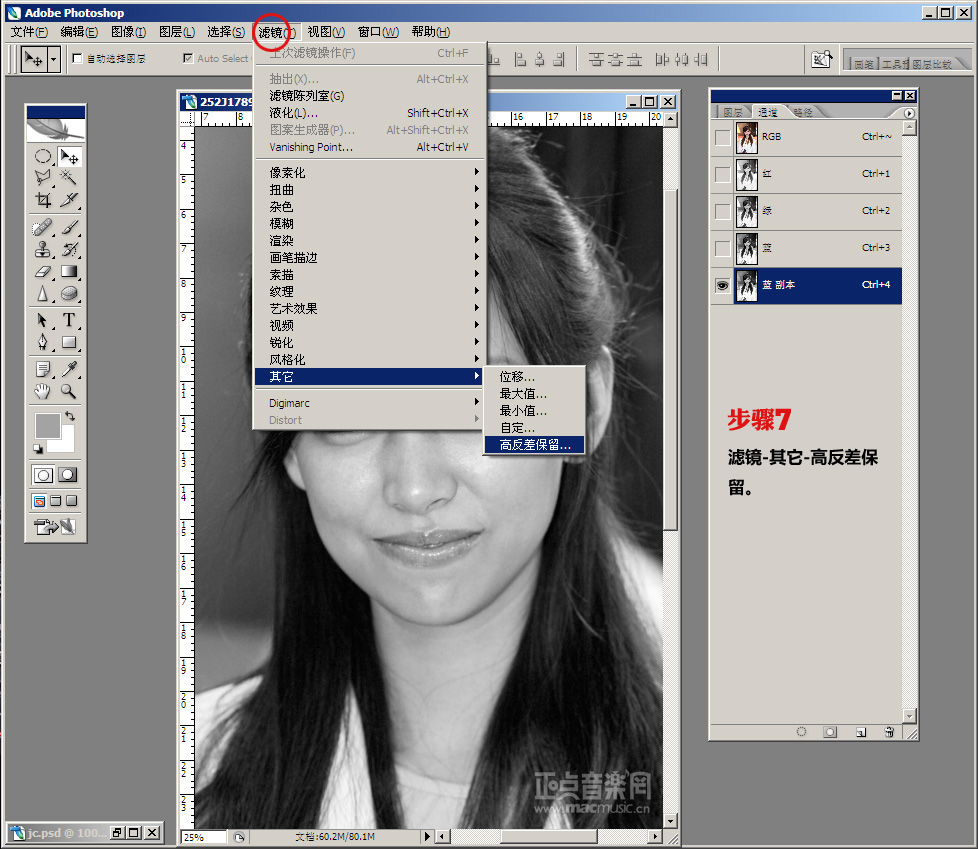The width and height of the screenshot is (978, 849).
Task: Hide the 蓝 副本 channel eye
Action: coord(722,285)
